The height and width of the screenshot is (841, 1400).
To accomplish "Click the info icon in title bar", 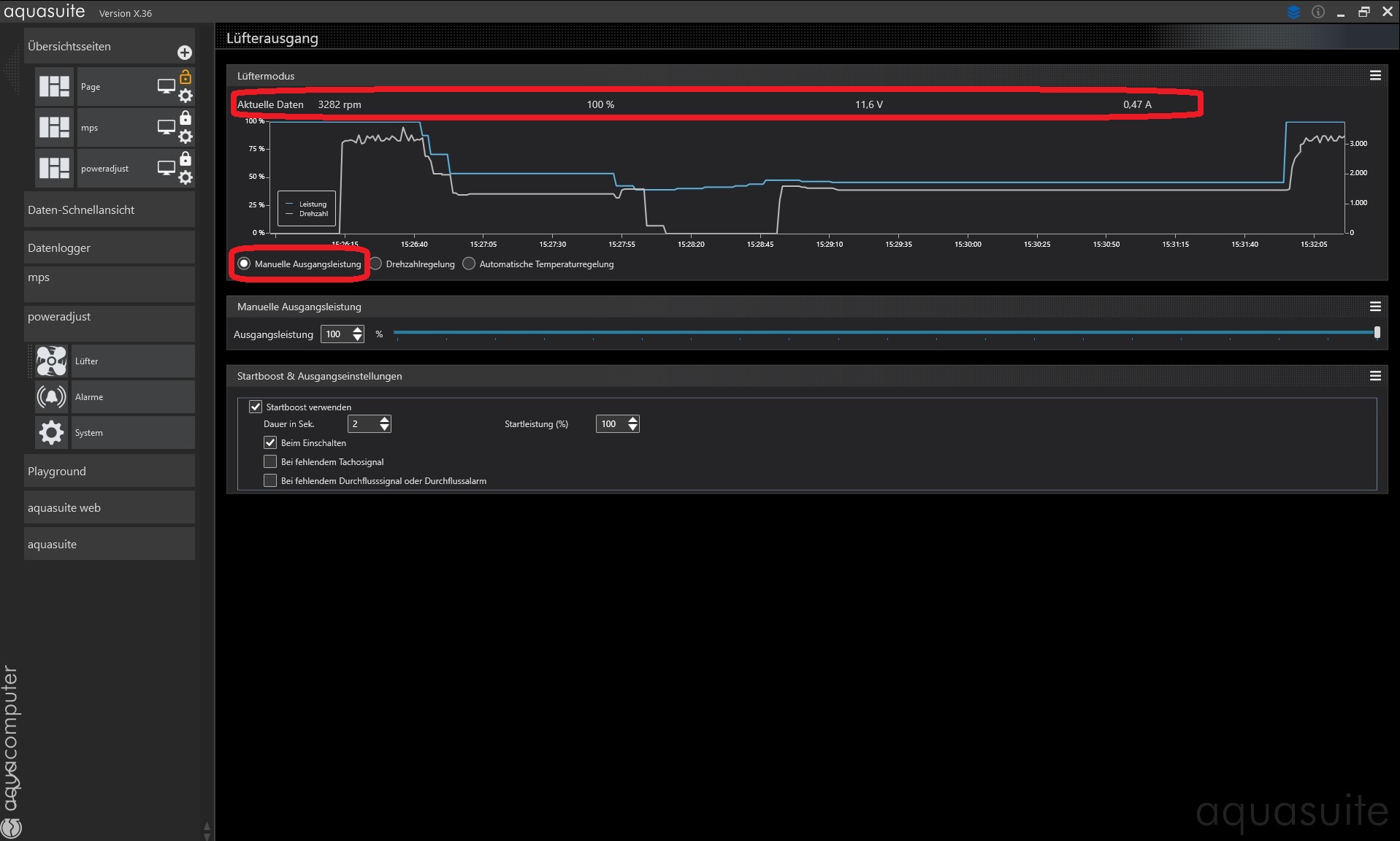I will (x=1318, y=12).
